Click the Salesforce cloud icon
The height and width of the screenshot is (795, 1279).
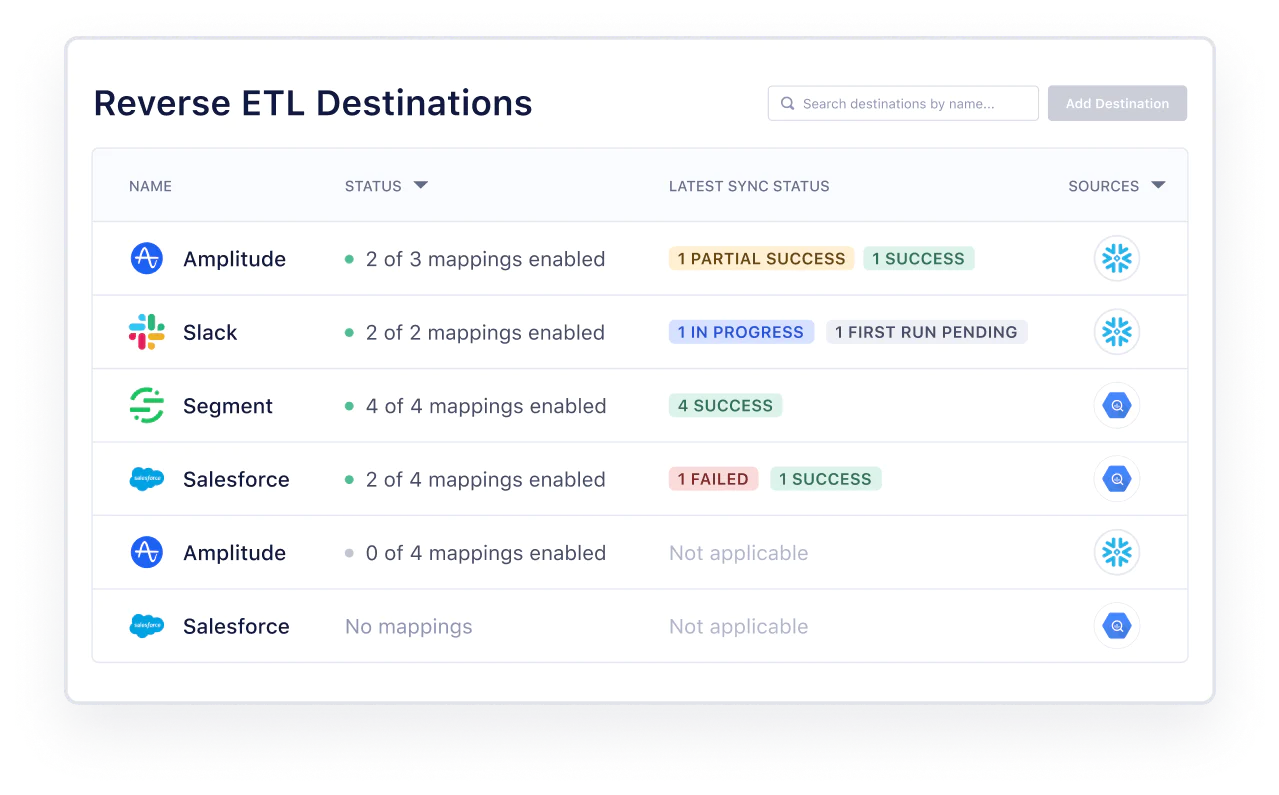pyautogui.click(x=146, y=478)
